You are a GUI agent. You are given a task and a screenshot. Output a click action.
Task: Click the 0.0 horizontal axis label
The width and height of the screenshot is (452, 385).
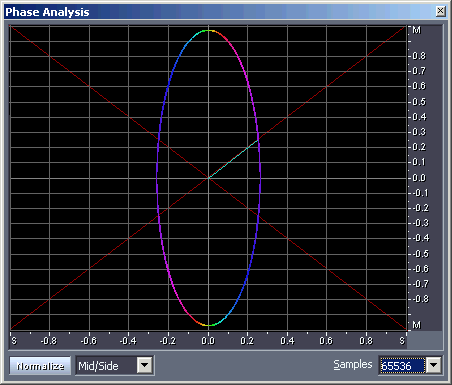pyautogui.click(x=208, y=341)
